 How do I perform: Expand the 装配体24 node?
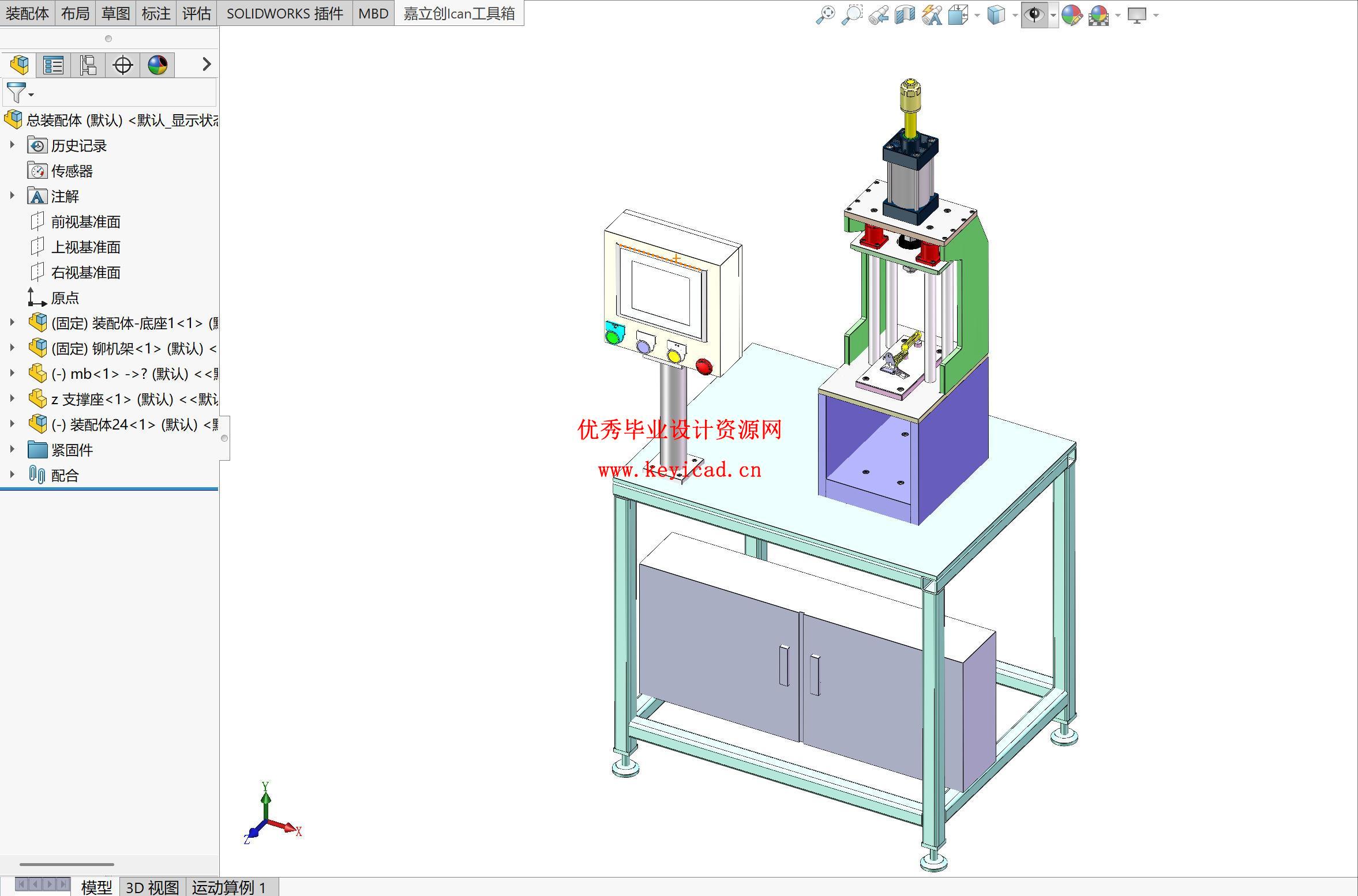(12, 424)
